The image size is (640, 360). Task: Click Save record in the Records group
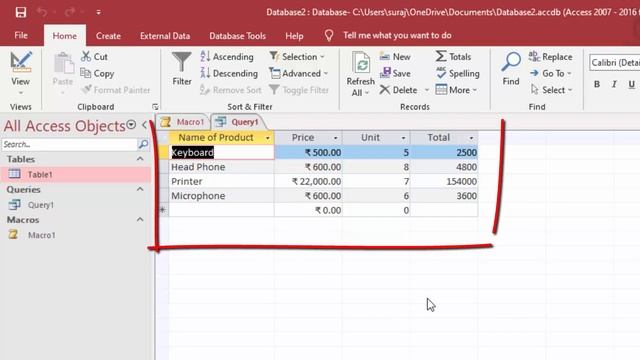tap(395, 73)
